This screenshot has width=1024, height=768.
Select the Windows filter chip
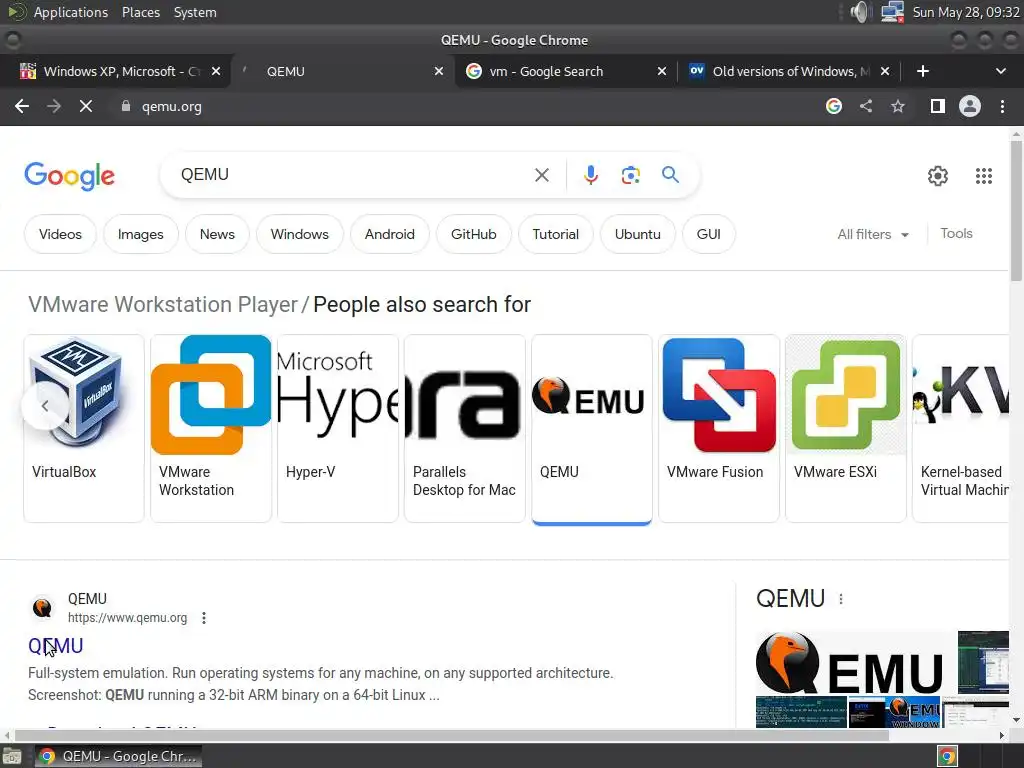[x=300, y=234]
